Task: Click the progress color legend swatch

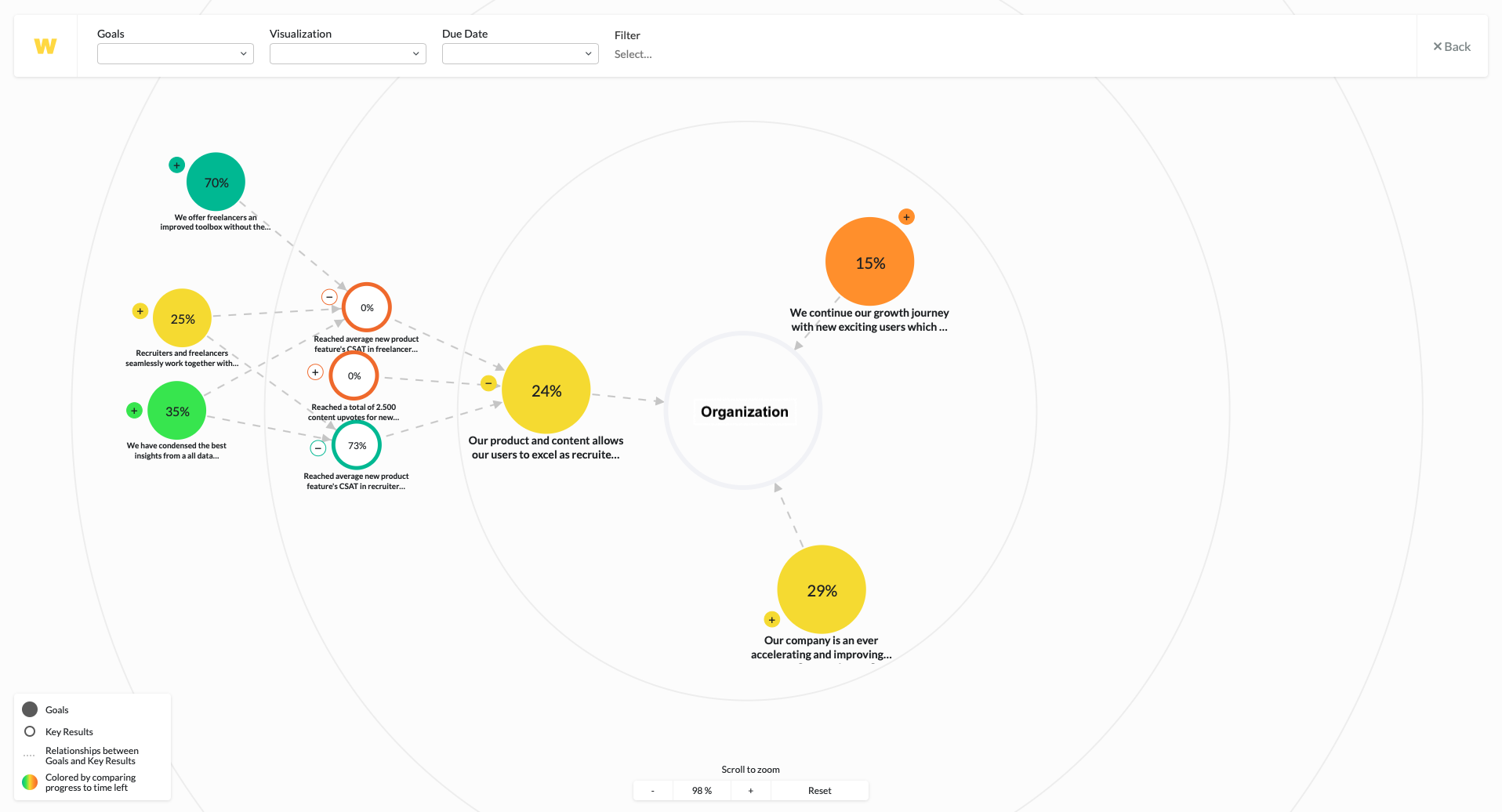Action: (30, 782)
